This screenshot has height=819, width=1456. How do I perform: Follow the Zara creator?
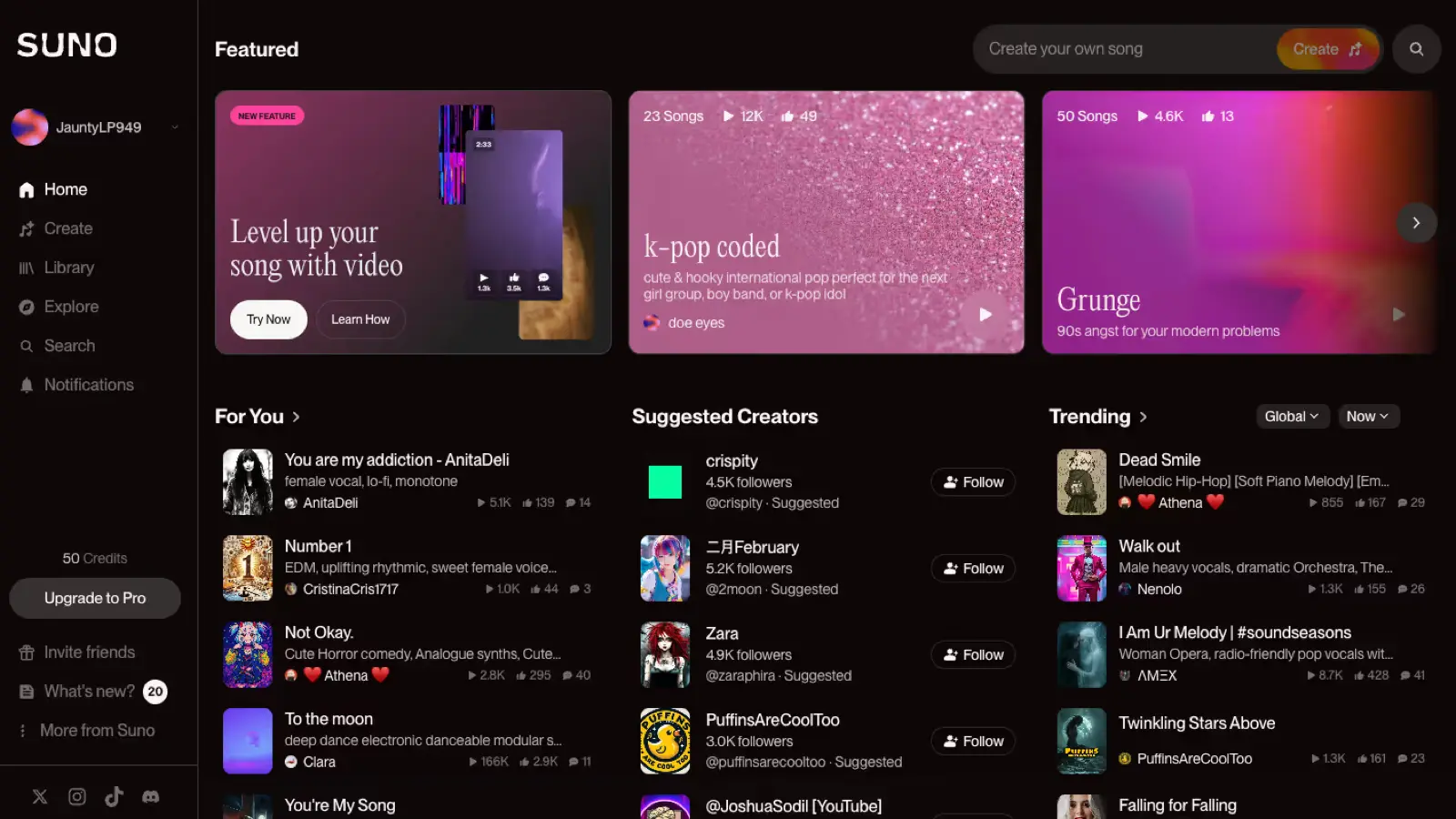pyautogui.click(x=973, y=655)
